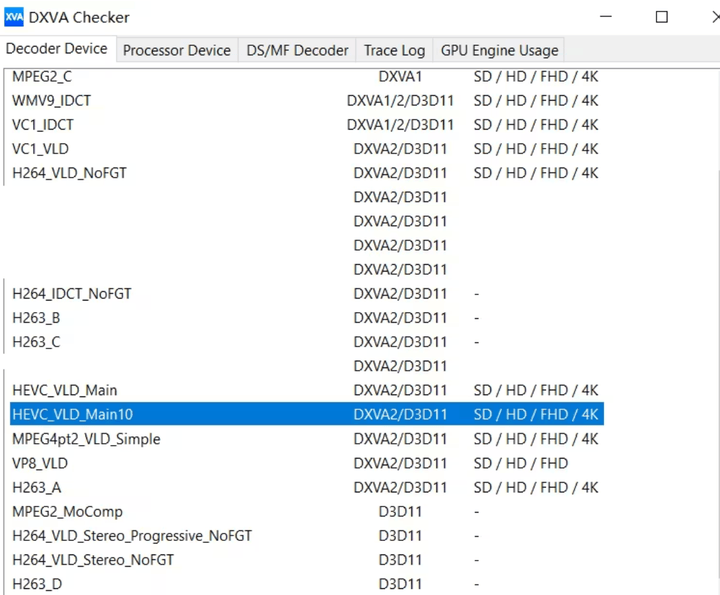
Task: Select the H264_VLD_NoFGT row
Action: point(307,173)
